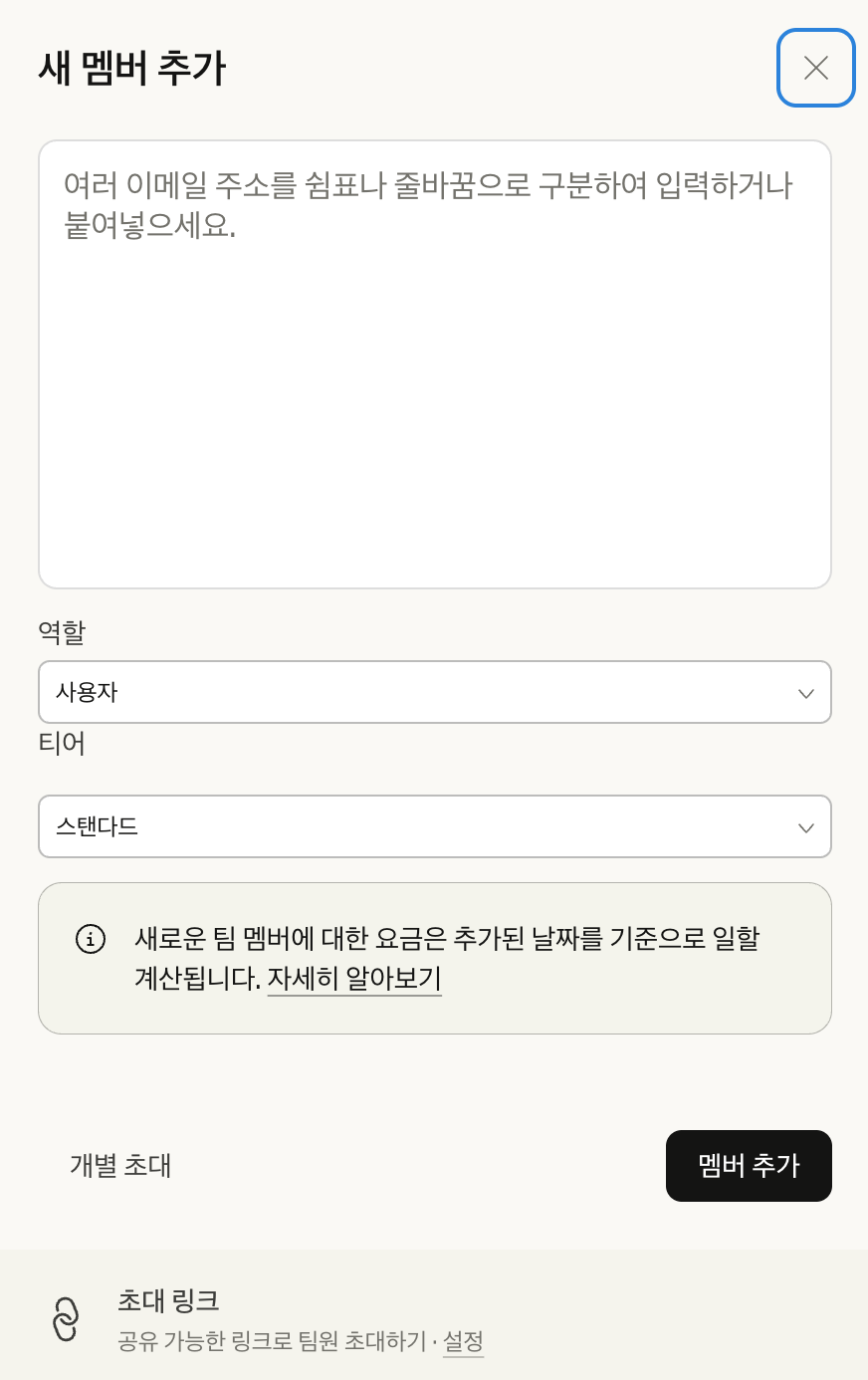Close the 새 멤버 추가 dialog

pos(816,68)
